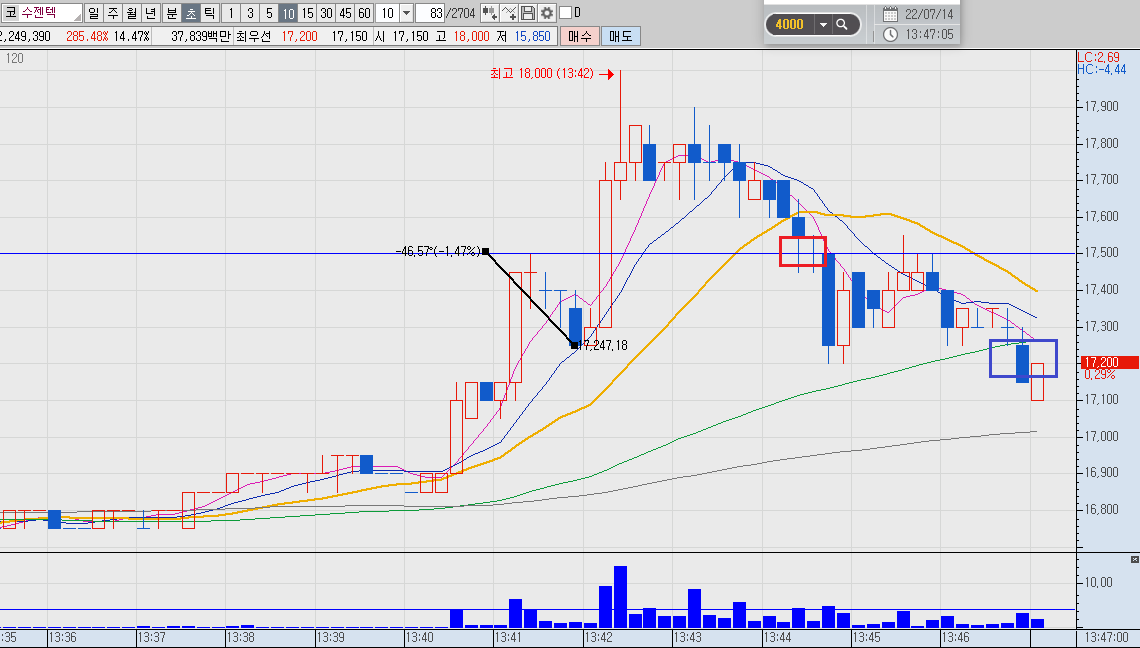Click the clock time icon
The width and height of the screenshot is (1140, 648).
[x=891, y=34]
